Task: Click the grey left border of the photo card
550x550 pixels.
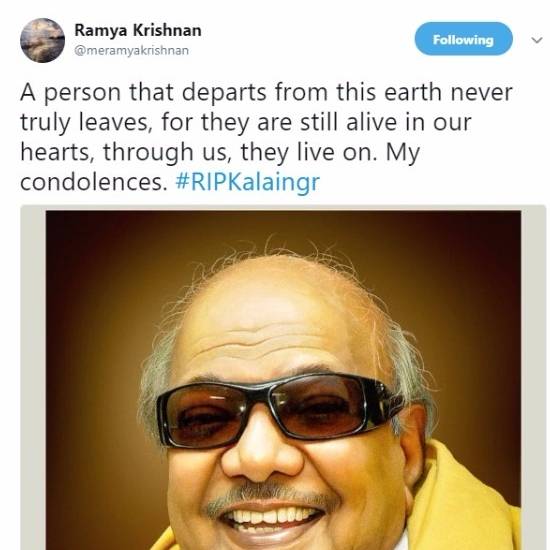Action: point(33,378)
